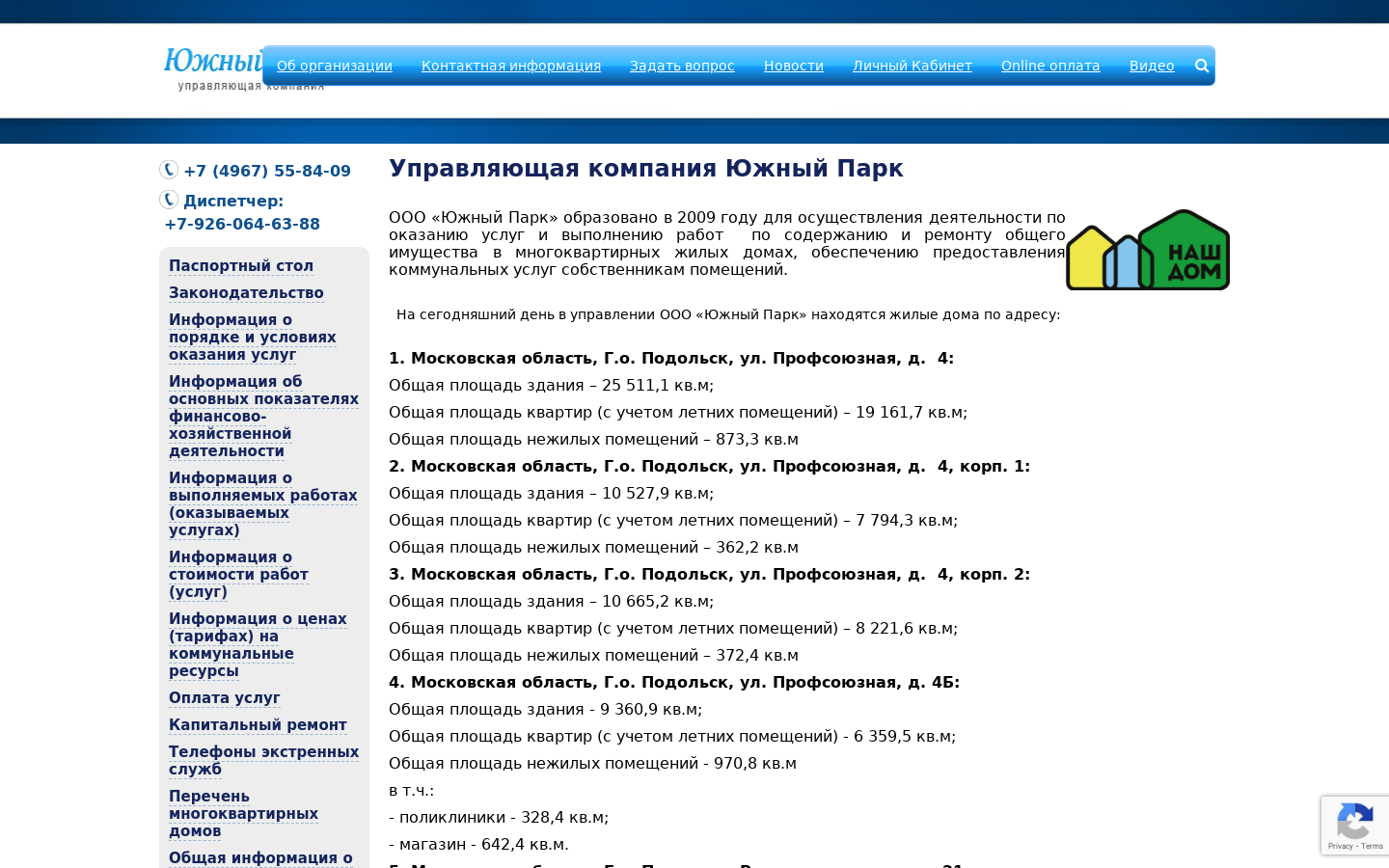Viewport: 1389px width, 868px height.
Task: Click text нежилых помещений – 873,3 кв.м
Action: 593,440
